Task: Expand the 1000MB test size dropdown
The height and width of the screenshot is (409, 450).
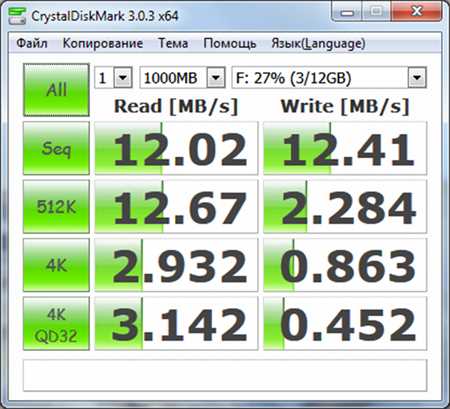Action: 216,78
